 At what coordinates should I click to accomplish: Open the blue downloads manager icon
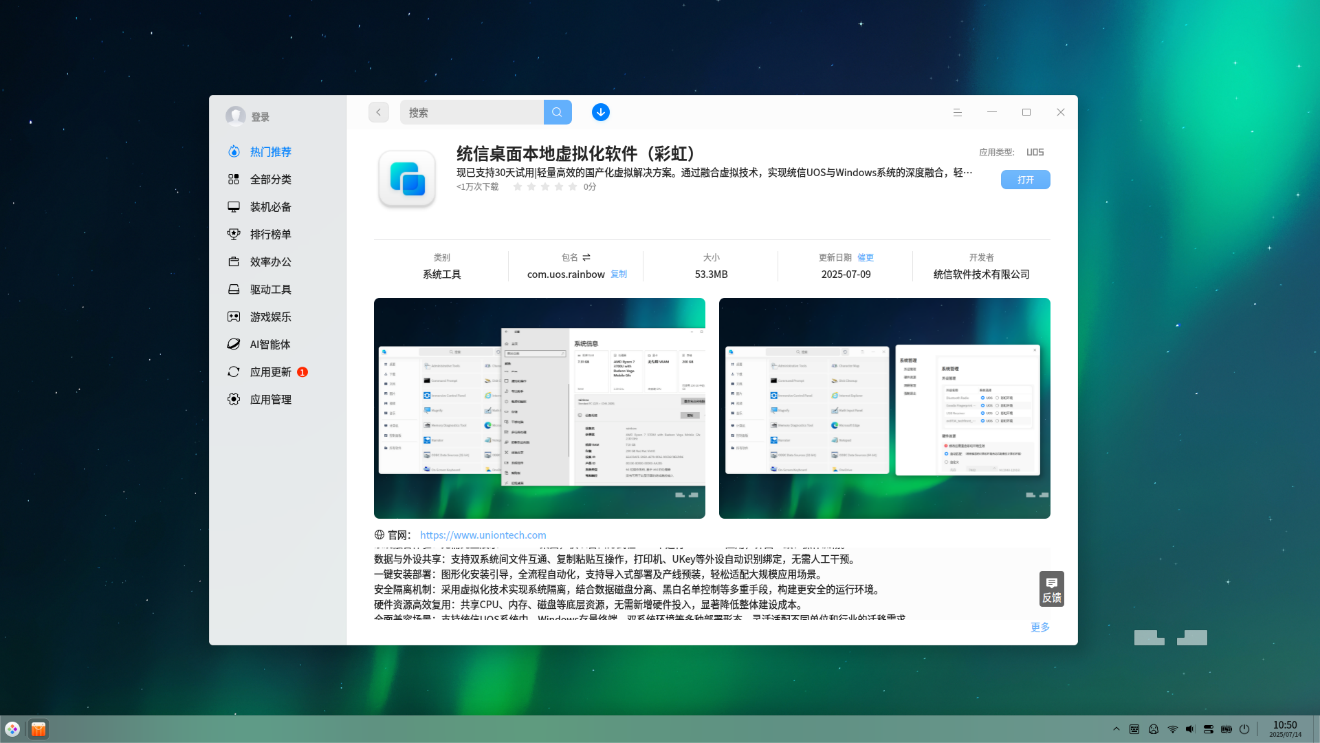pyautogui.click(x=600, y=112)
